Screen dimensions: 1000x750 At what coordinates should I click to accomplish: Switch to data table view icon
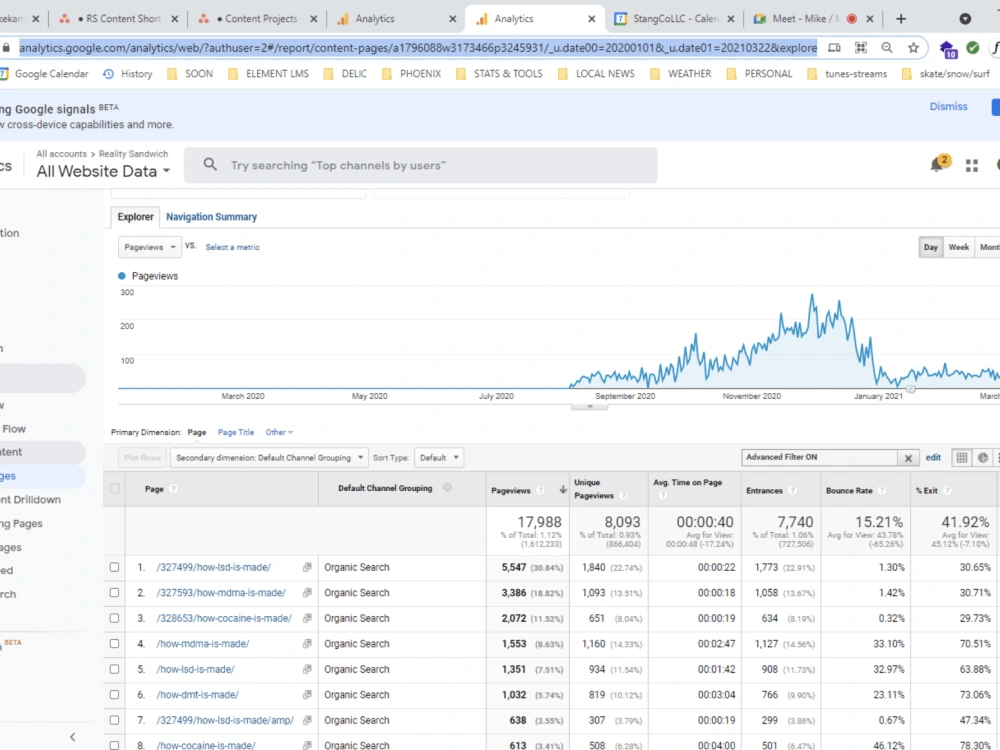tap(962, 457)
